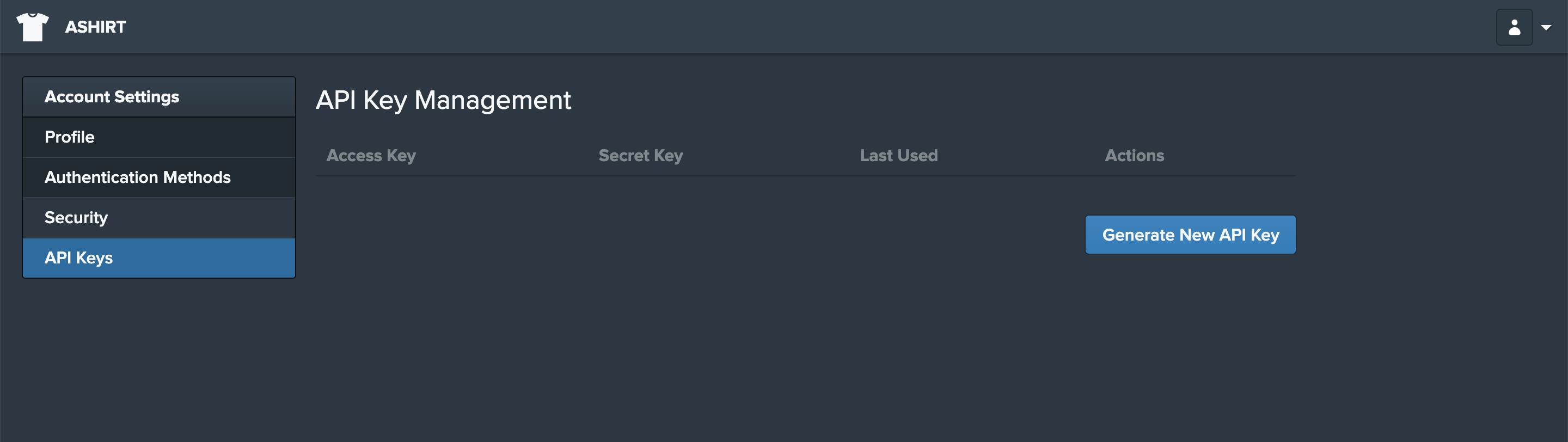The width and height of the screenshot is (1568, 442).
Task: Click the Access Key column header
Action: tap(371, 155)
